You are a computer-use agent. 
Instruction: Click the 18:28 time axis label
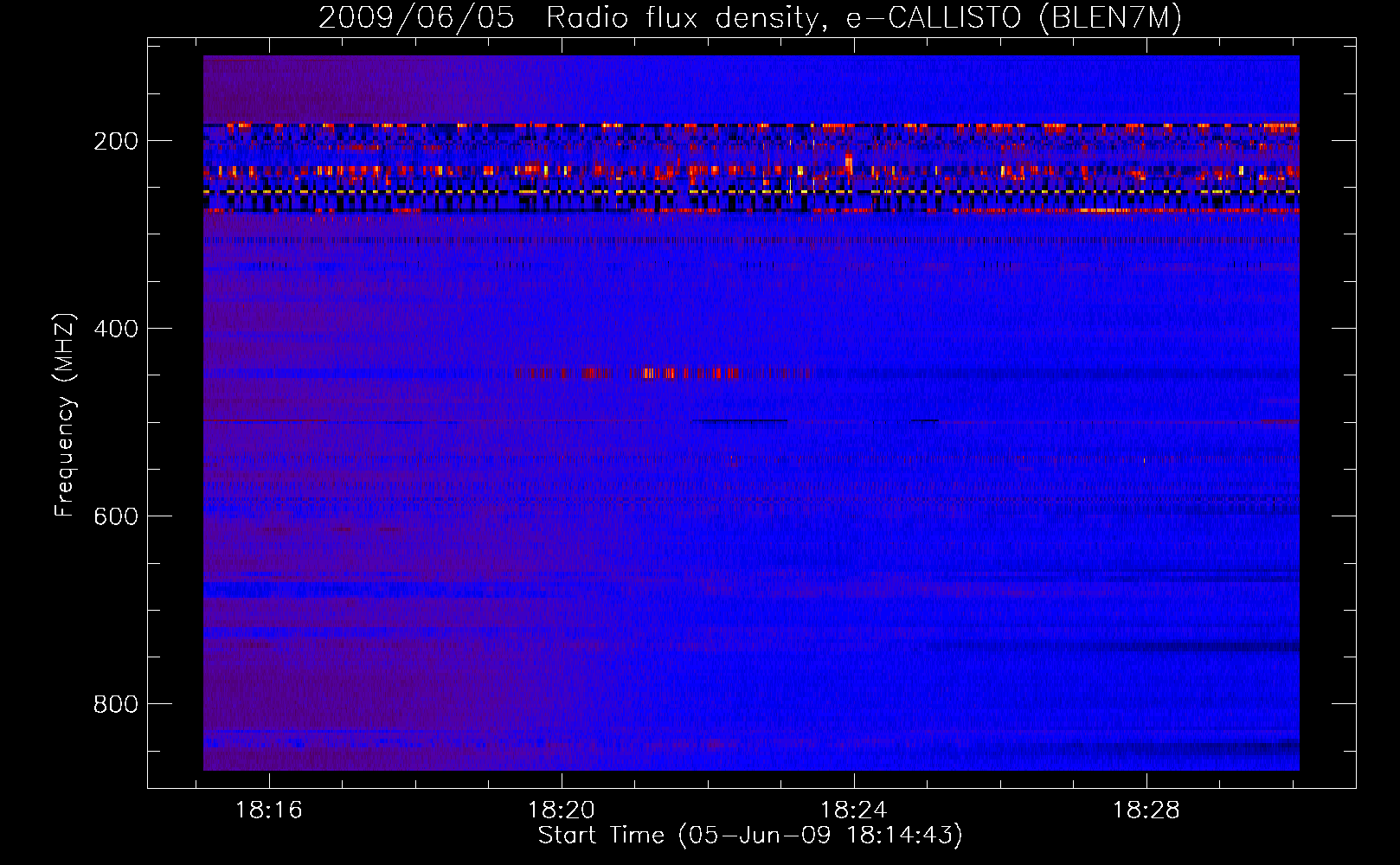[1146, 811]
